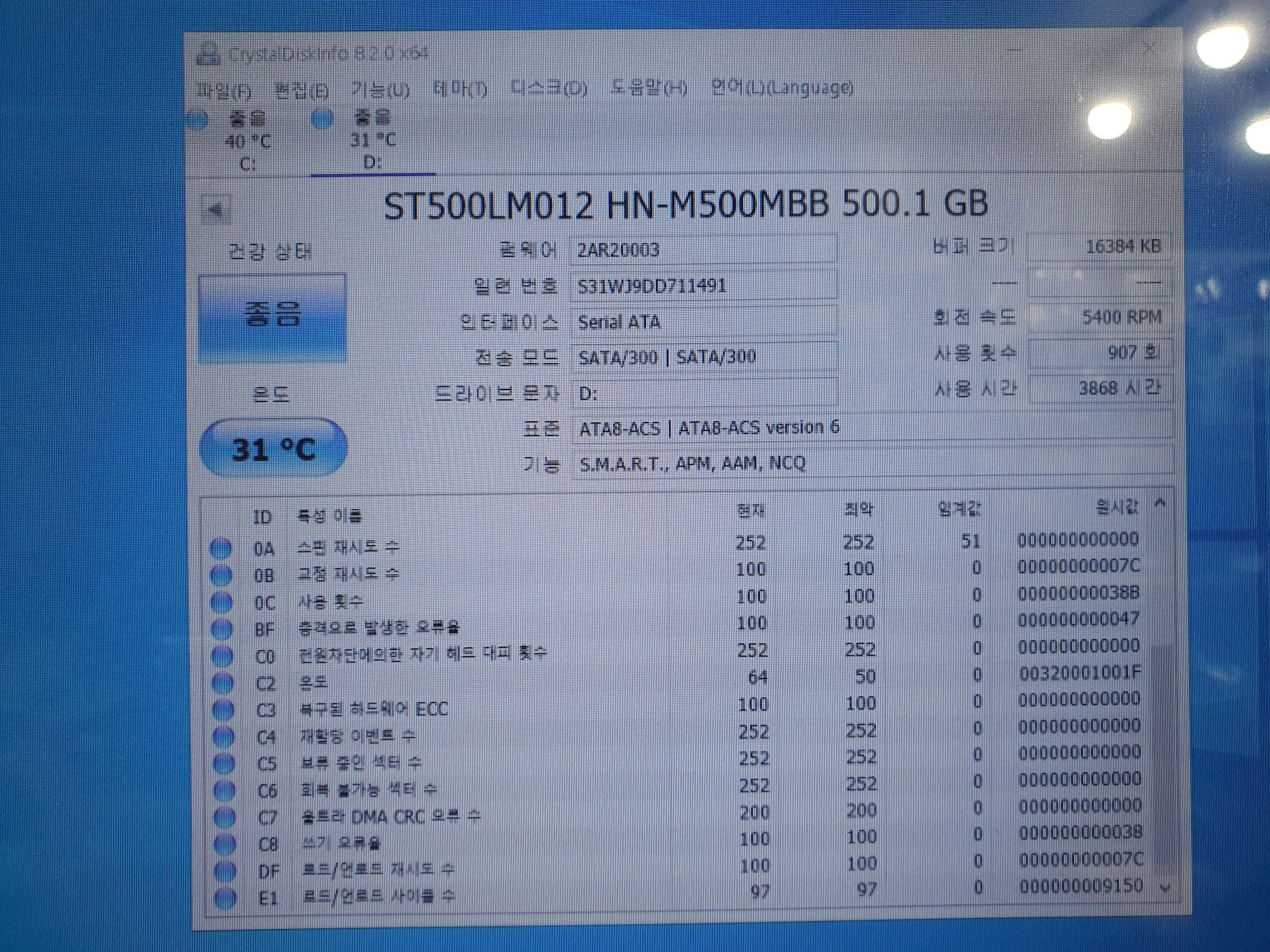Click the status circle for attribute 0B
The image size is (1270, 952).
[x=221, y=575]
